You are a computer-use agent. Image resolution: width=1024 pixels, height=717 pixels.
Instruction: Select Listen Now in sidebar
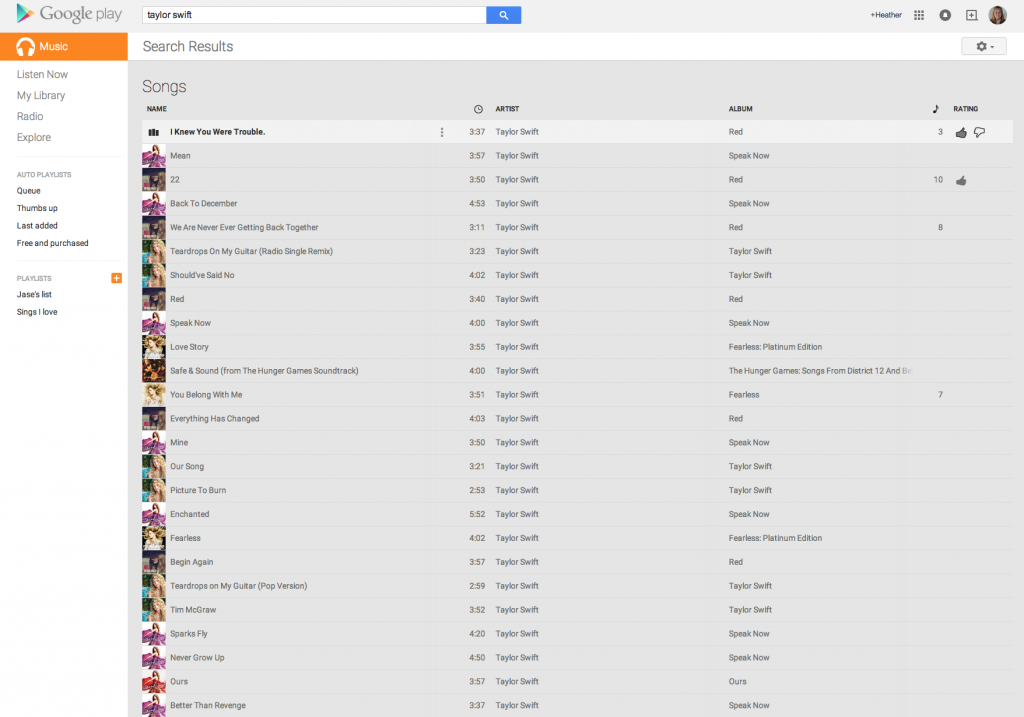42,75
